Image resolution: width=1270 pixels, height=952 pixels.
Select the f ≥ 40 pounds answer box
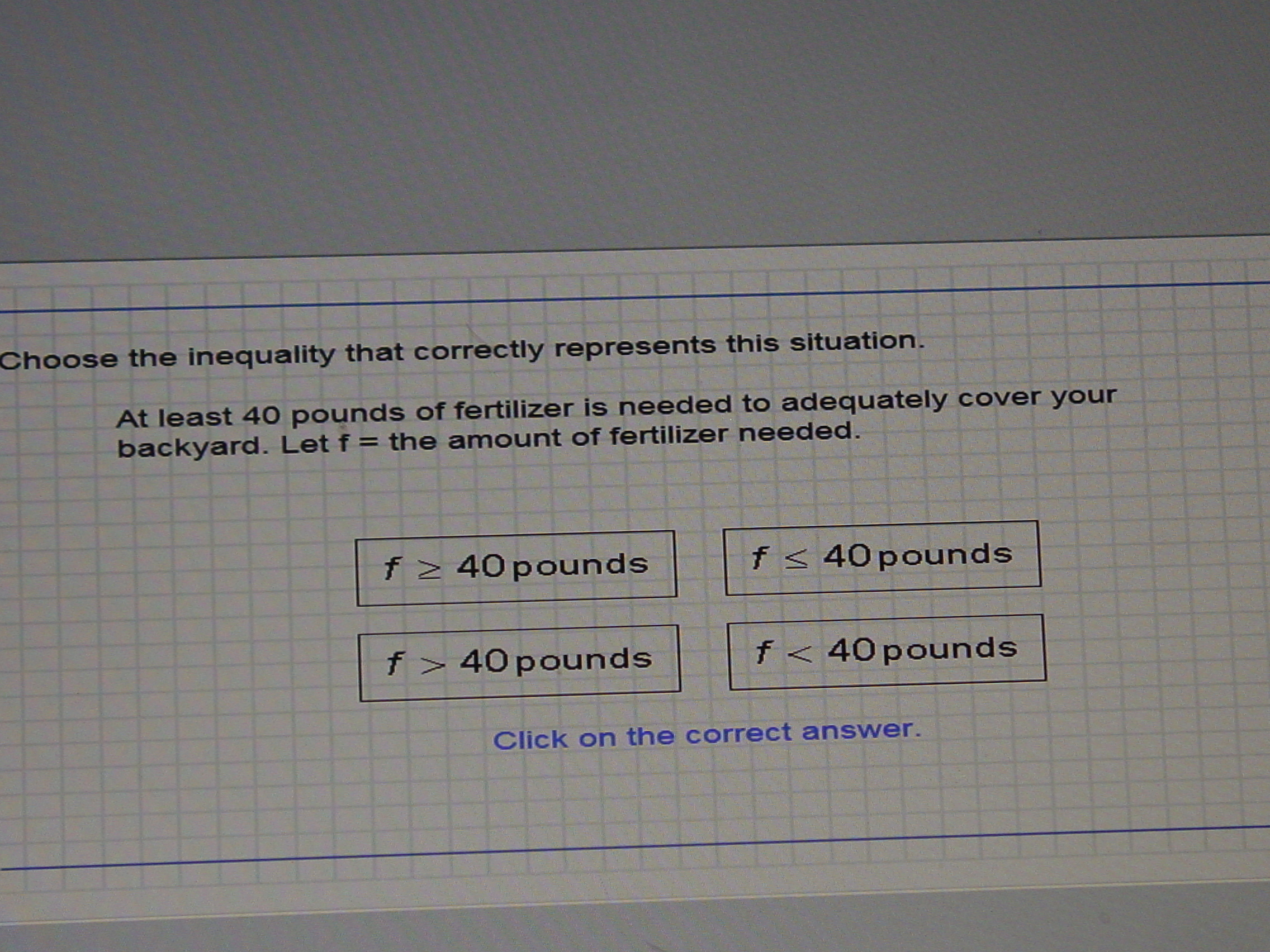[515, 568]
